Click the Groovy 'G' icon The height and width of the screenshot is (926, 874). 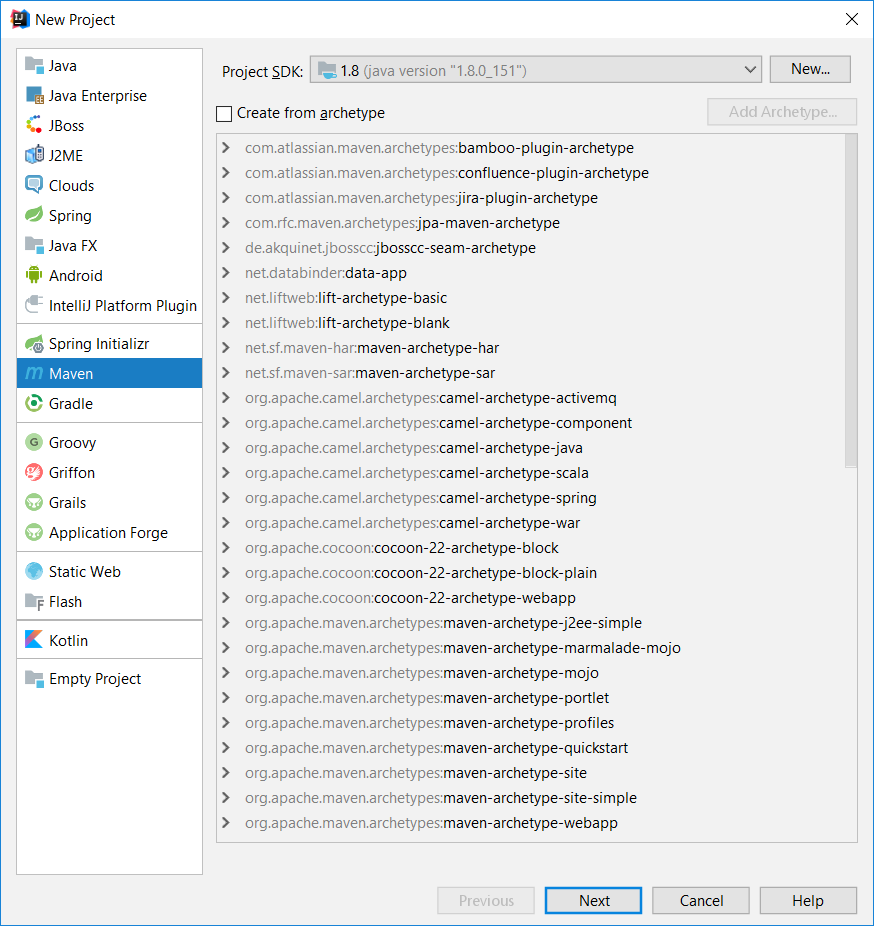click(34, 442)
